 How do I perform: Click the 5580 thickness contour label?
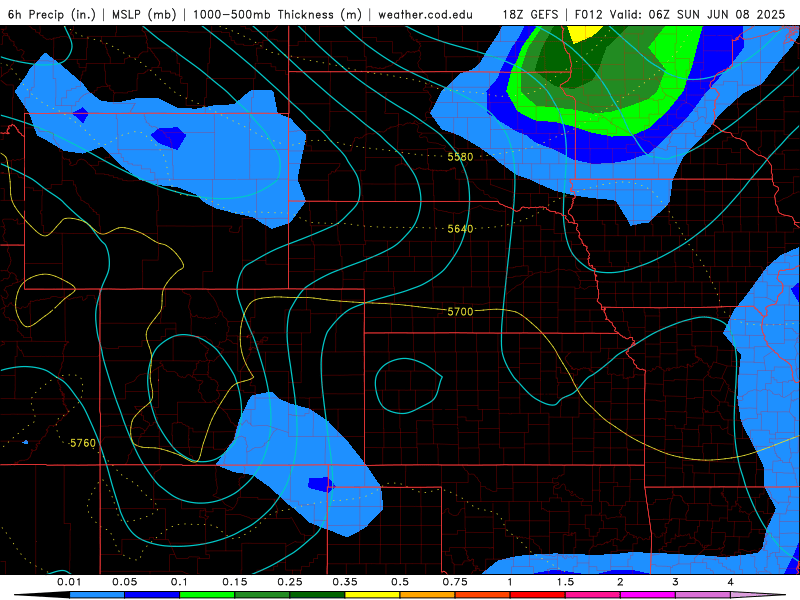coord(460,157)
